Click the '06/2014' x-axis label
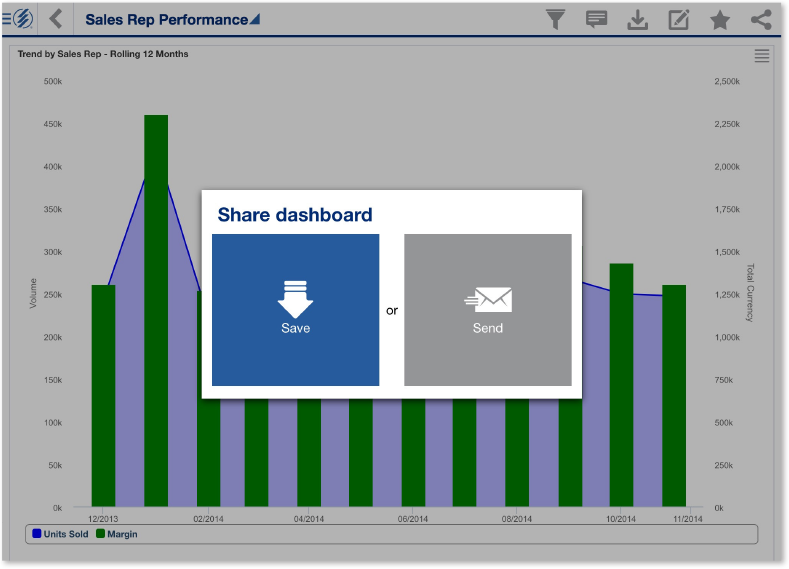The image size is (789, 569). click(413, 519)
